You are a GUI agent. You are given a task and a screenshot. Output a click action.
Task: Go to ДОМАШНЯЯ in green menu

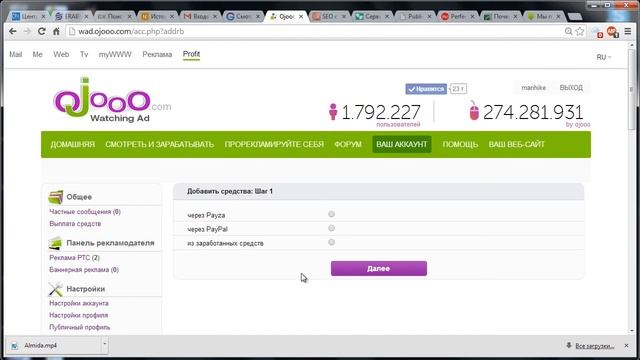tap(73, 144)
